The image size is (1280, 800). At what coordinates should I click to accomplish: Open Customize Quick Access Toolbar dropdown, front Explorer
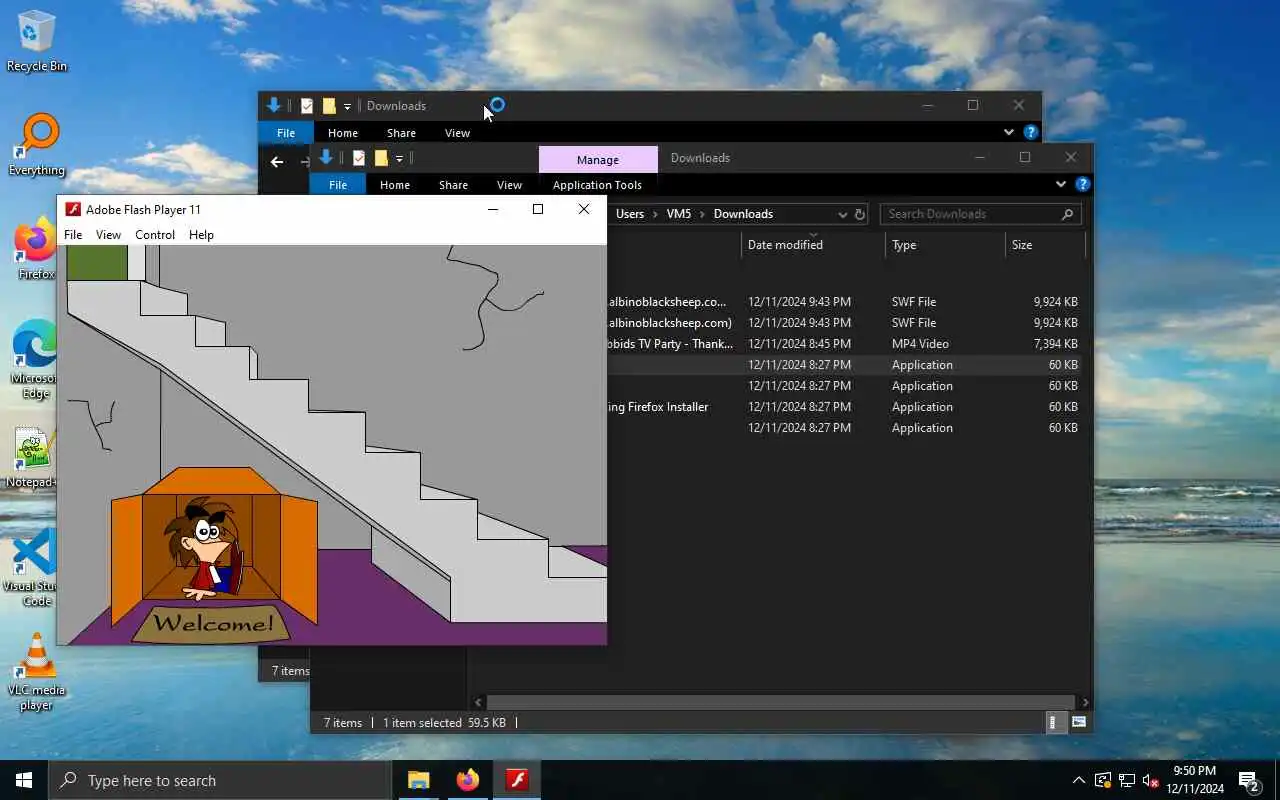coord(399,158)
